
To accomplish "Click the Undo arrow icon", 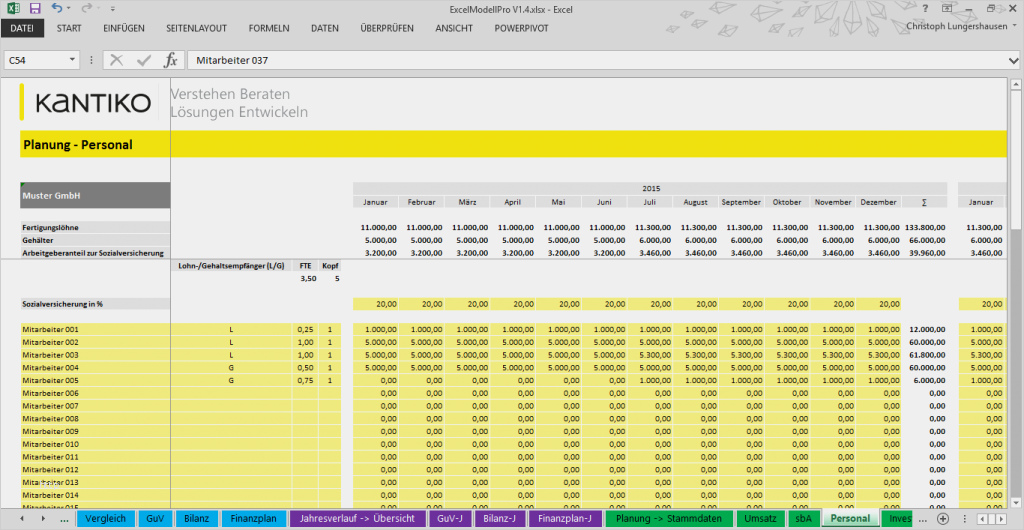I will [x=57, y=8].
